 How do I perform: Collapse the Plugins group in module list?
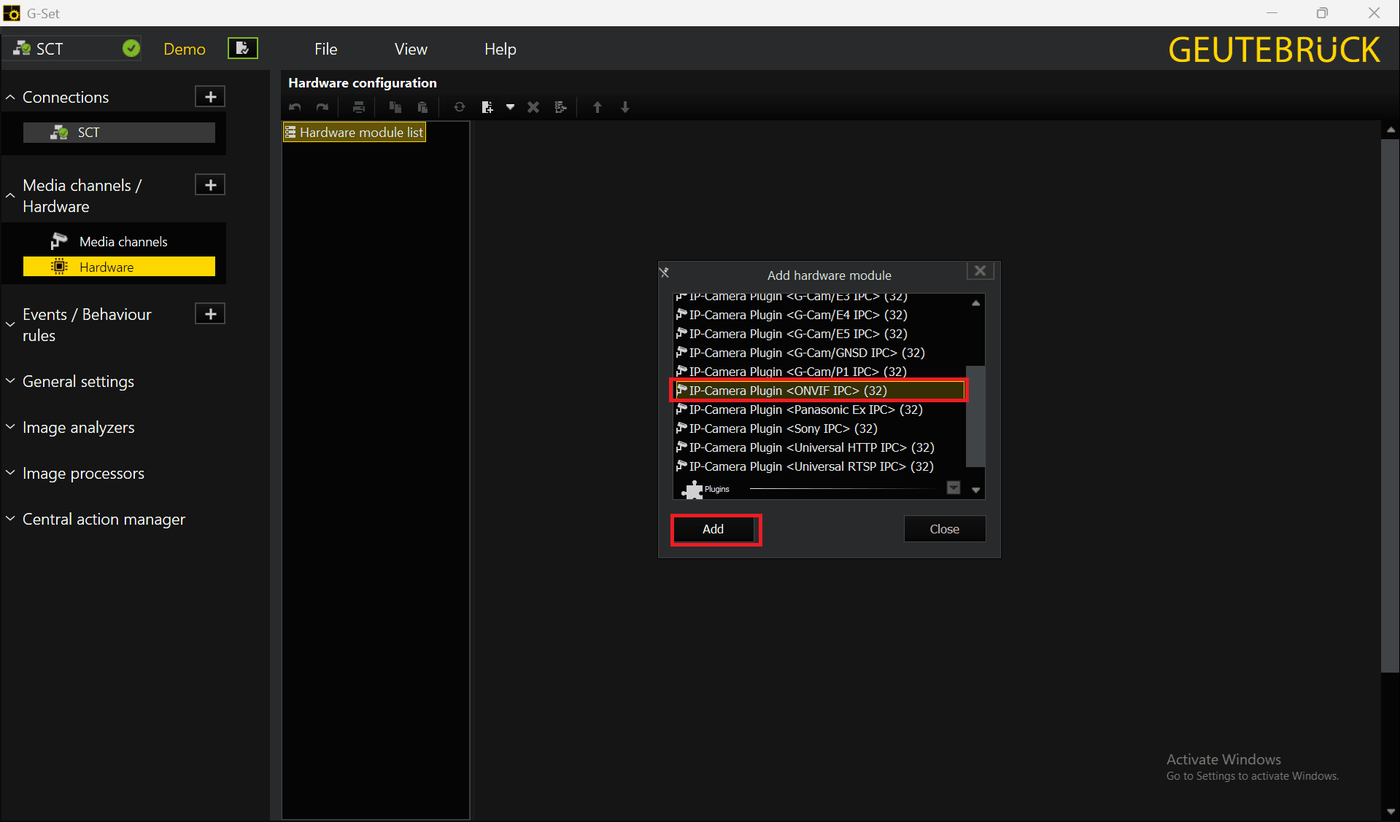(953, 488)
